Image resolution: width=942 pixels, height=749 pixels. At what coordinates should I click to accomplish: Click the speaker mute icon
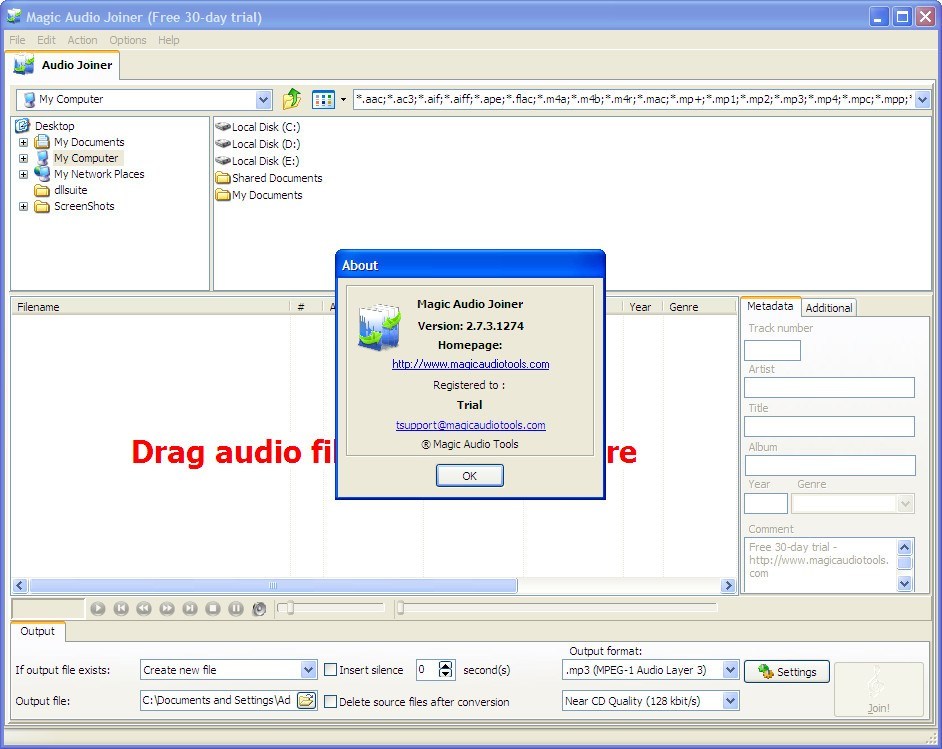click(259, 608)
